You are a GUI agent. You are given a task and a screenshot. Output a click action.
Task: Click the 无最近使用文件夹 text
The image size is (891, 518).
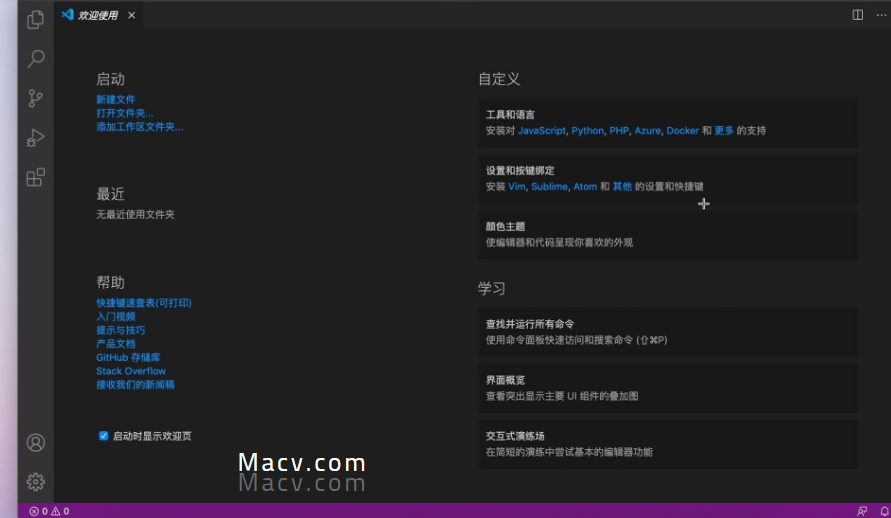pos(135,214)
